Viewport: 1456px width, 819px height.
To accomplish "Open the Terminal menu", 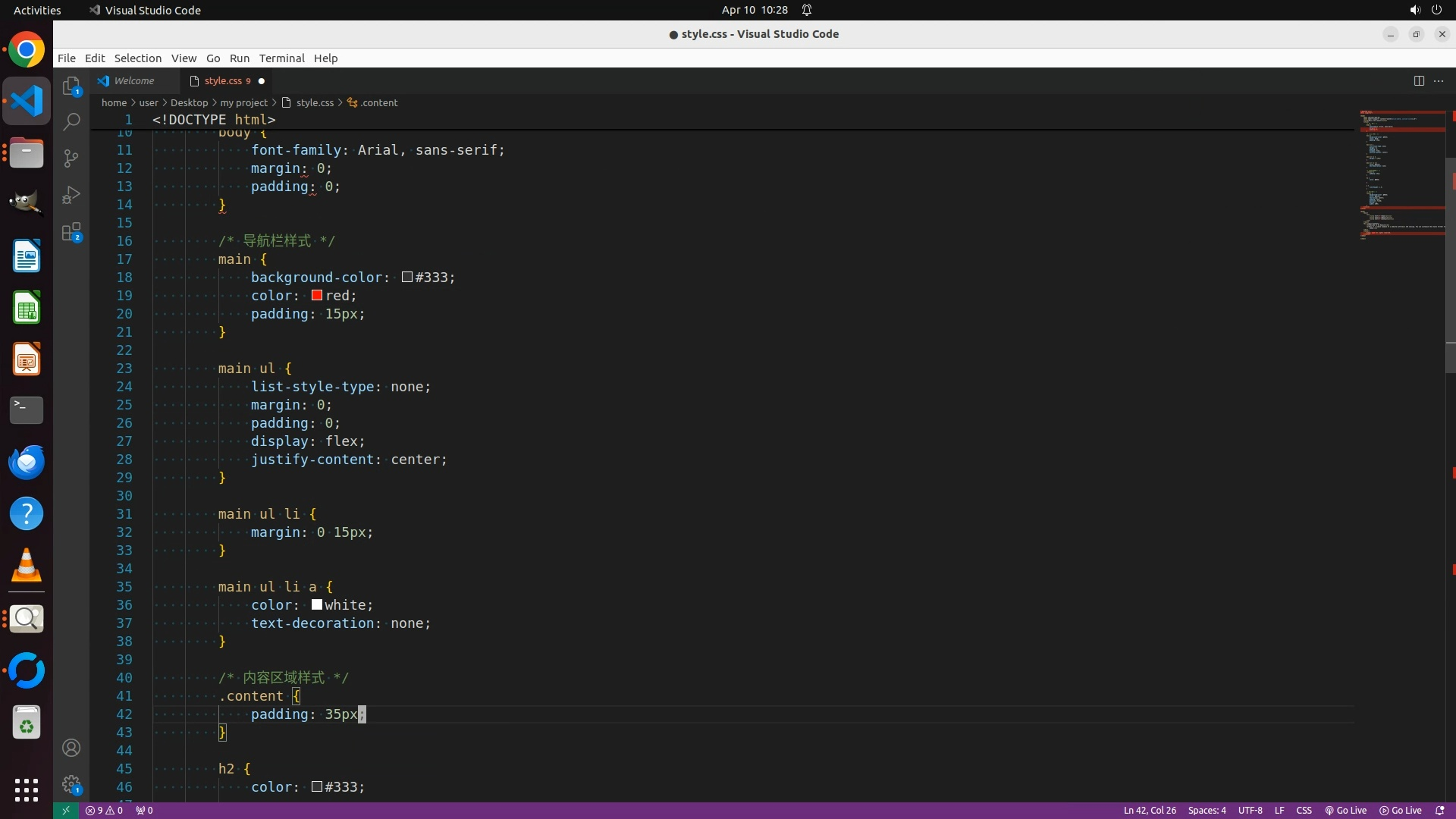I will [x=281, y=58].
